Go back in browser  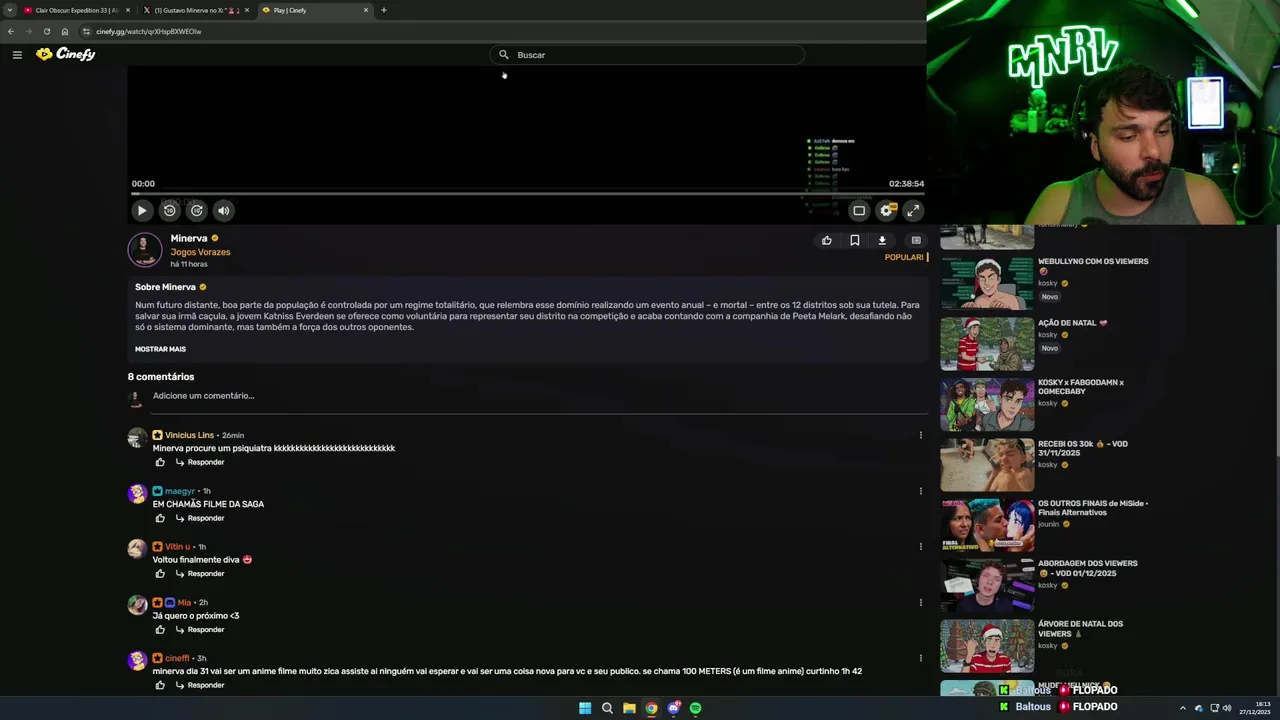pos(11,31)
